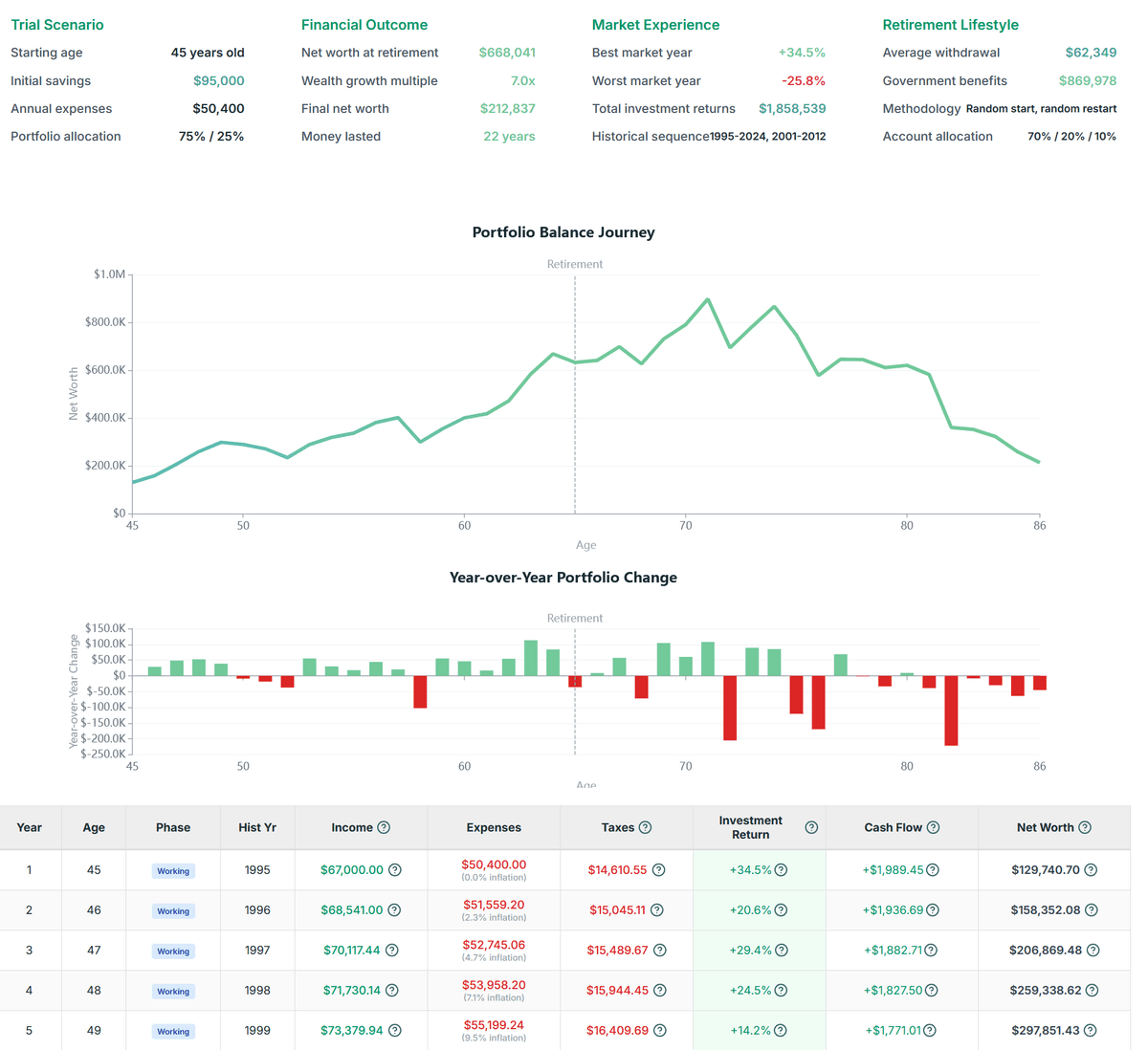The width and height of the screenshot is (1148, 1050).
Task: Click the tallest red bar near age 82
Action: [951, 711]
